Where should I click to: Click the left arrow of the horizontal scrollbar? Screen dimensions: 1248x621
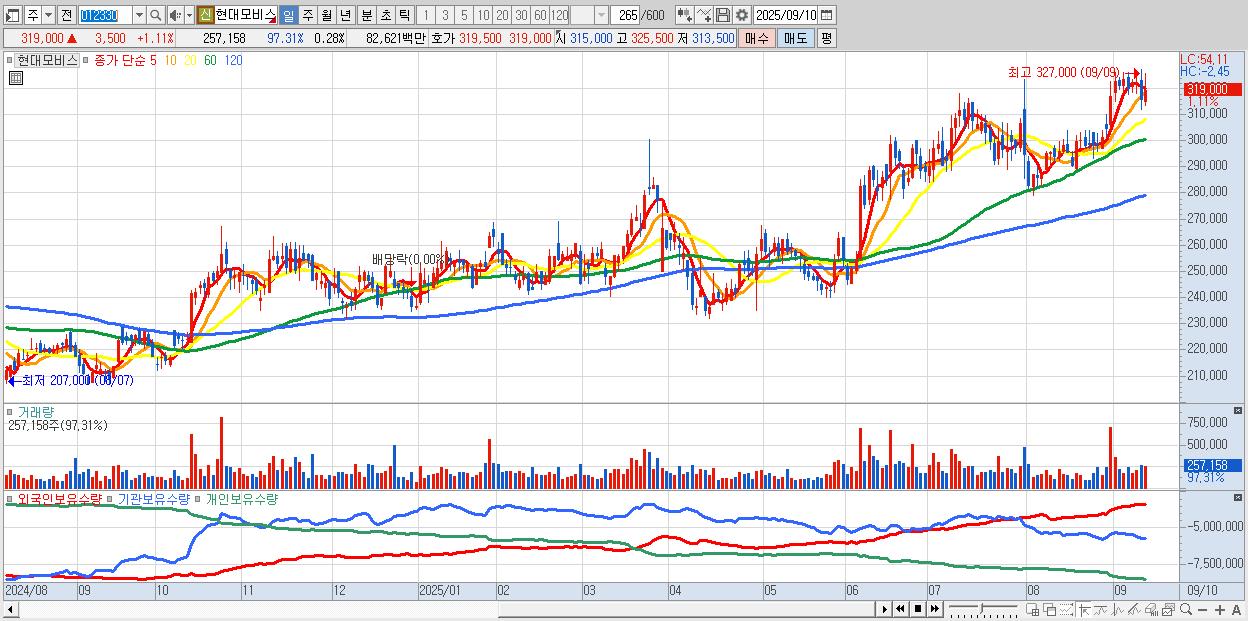[x=11, y=609]
